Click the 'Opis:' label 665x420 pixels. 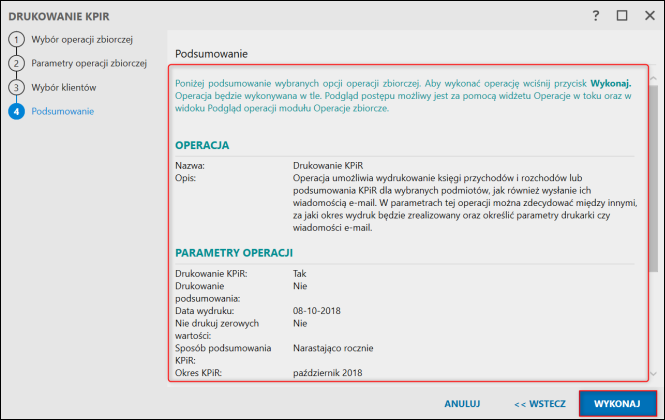point(185,178)
